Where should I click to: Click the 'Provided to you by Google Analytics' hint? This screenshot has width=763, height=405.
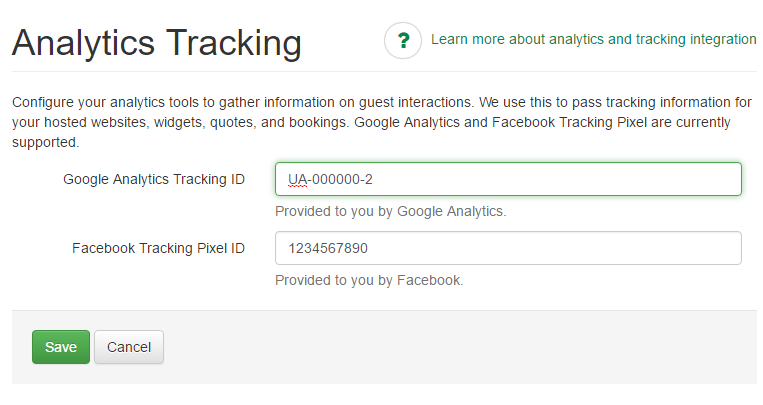click(391, 211)
